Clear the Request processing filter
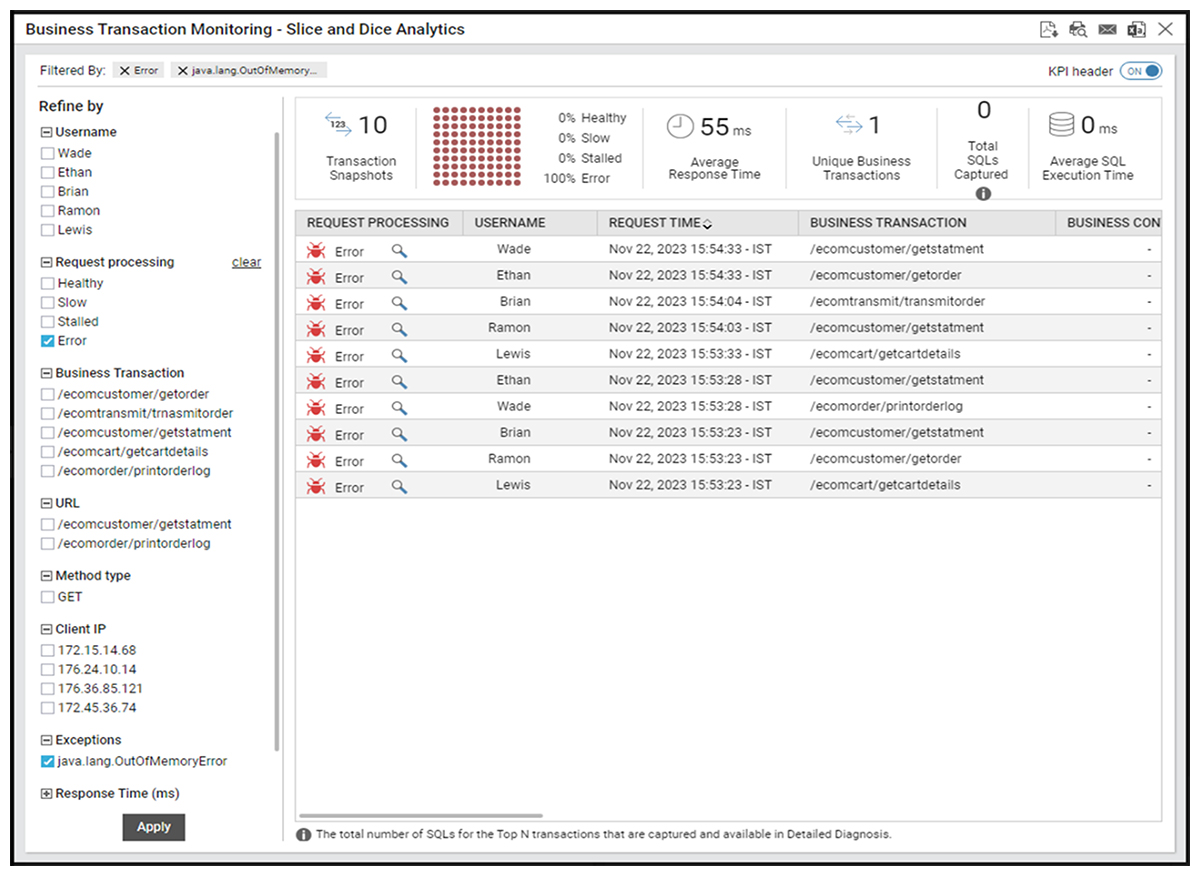The height and width of the screenshot is (876, 1200). [x=246, y=263]
